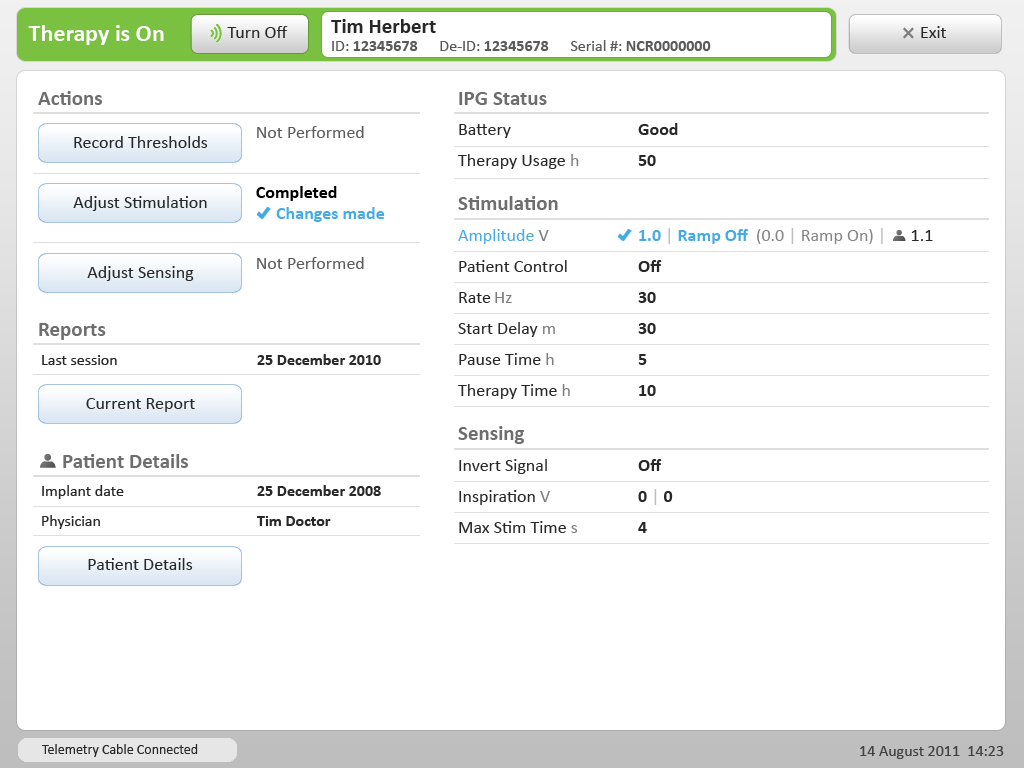Image resolution: width=1024 pixels, height=768 pixels.
Task: View the Current Report
Action: coord(140,404)
